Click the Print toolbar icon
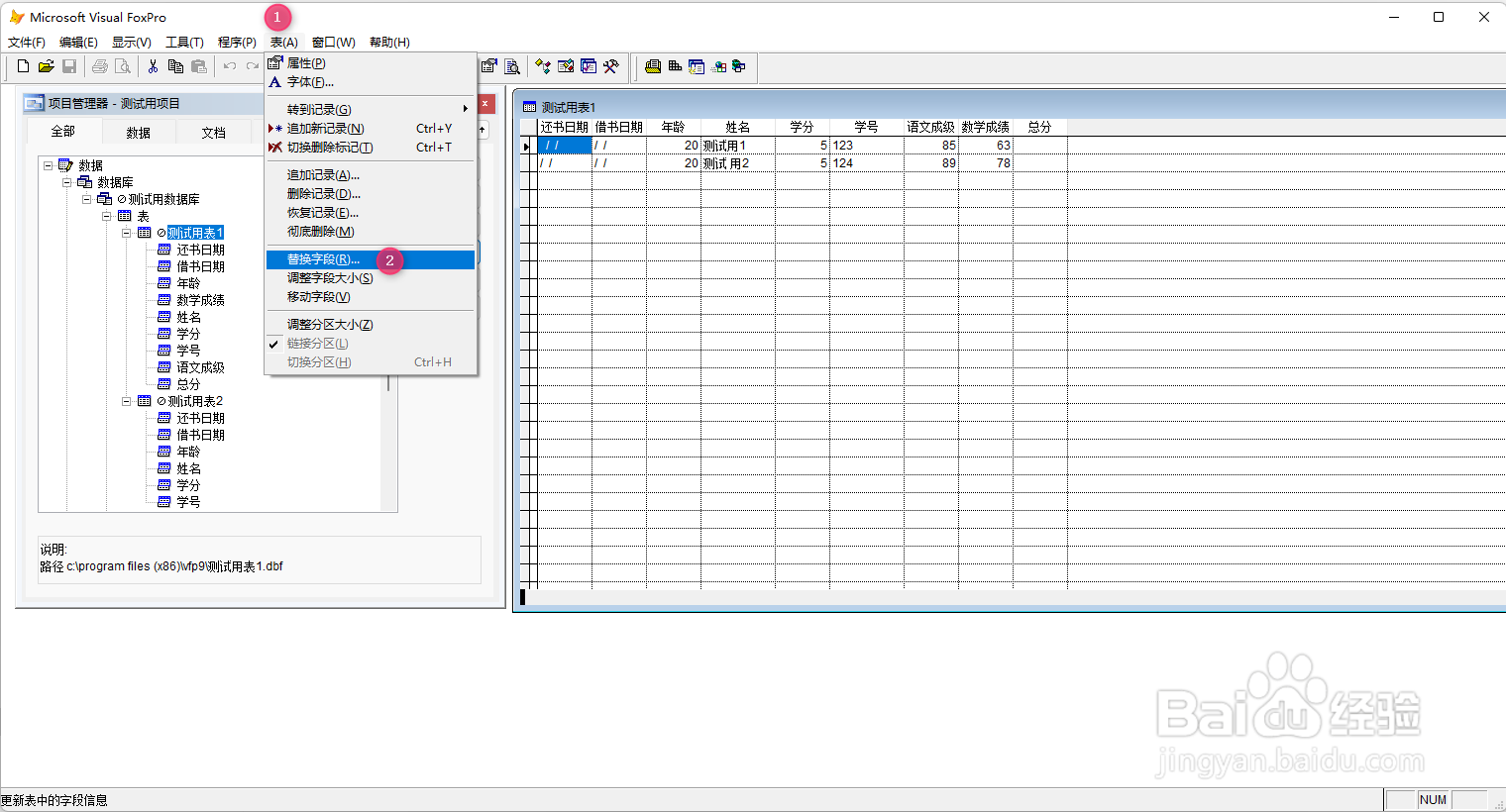1506x812 pixels. click(x=99, y=66)
